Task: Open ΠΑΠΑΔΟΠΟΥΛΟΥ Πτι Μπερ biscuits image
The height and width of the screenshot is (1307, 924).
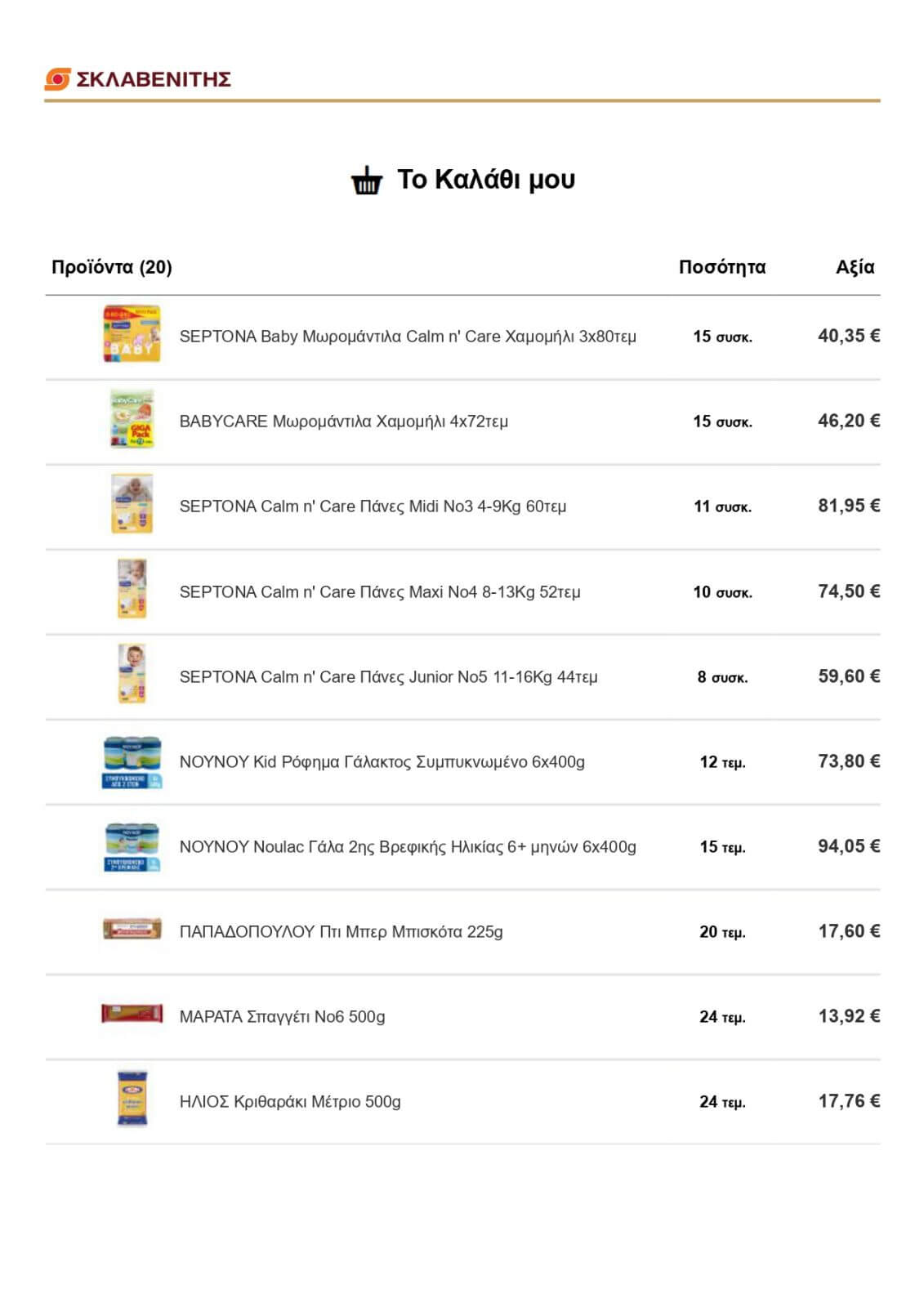Action: [132, 929]
